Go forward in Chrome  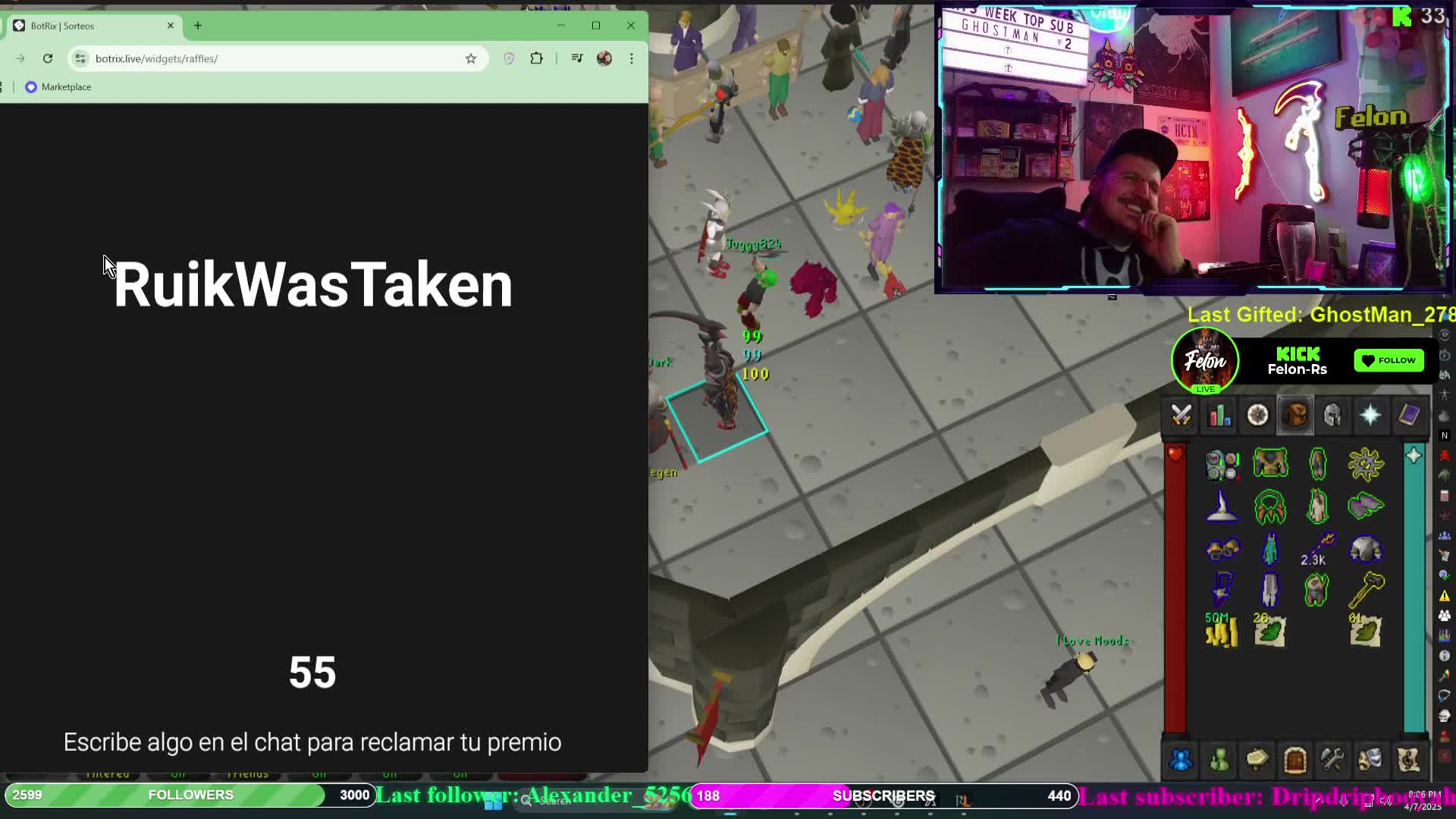20,58
